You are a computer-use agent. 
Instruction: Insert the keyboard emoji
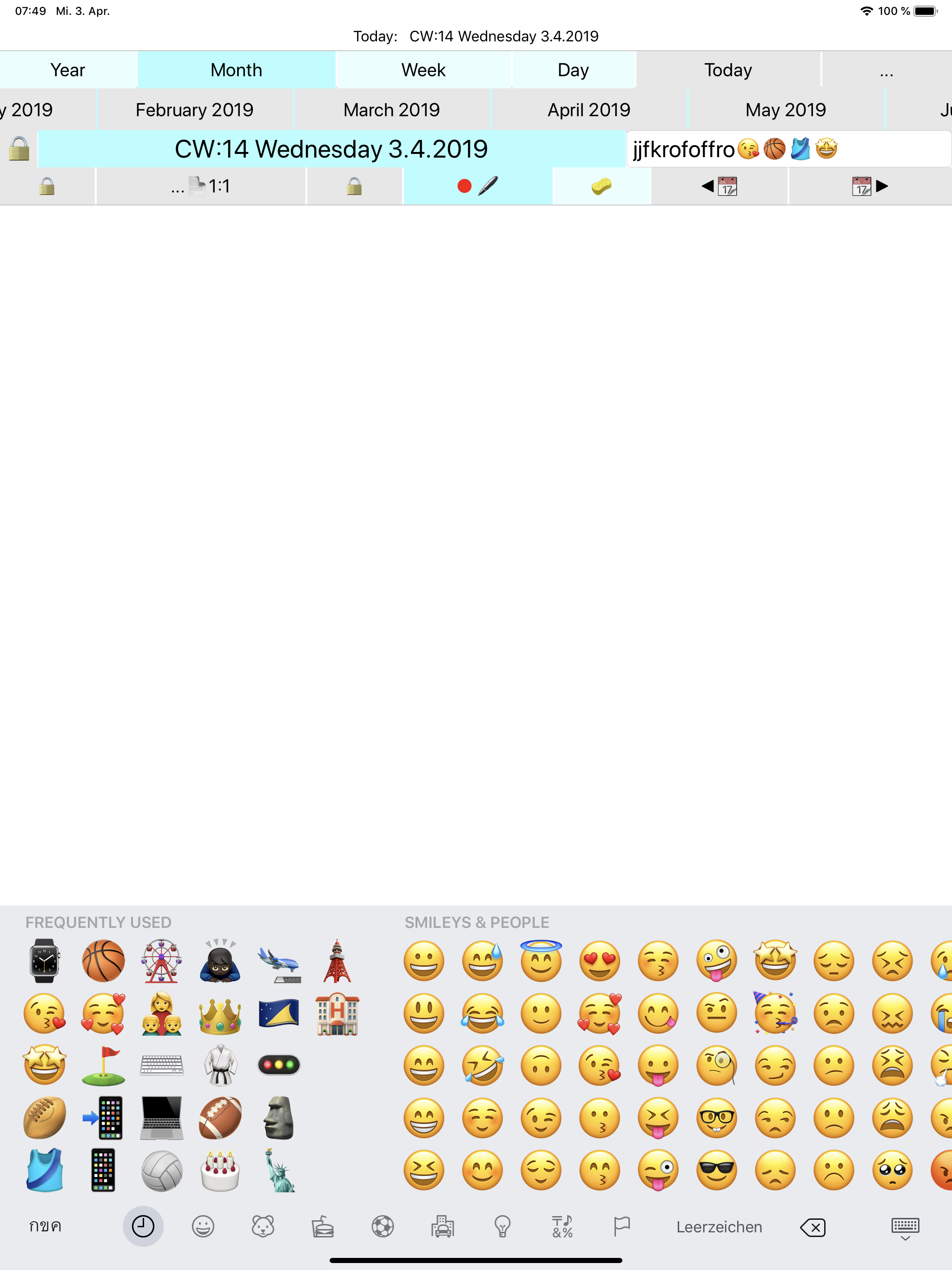[162, 1065]
